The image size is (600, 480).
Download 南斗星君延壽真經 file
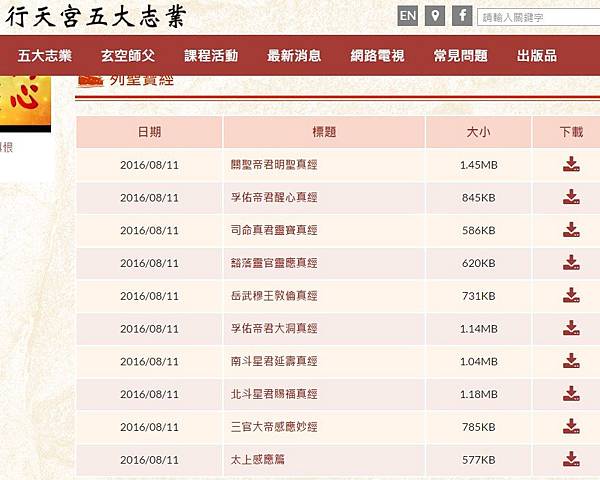[571, 361]
